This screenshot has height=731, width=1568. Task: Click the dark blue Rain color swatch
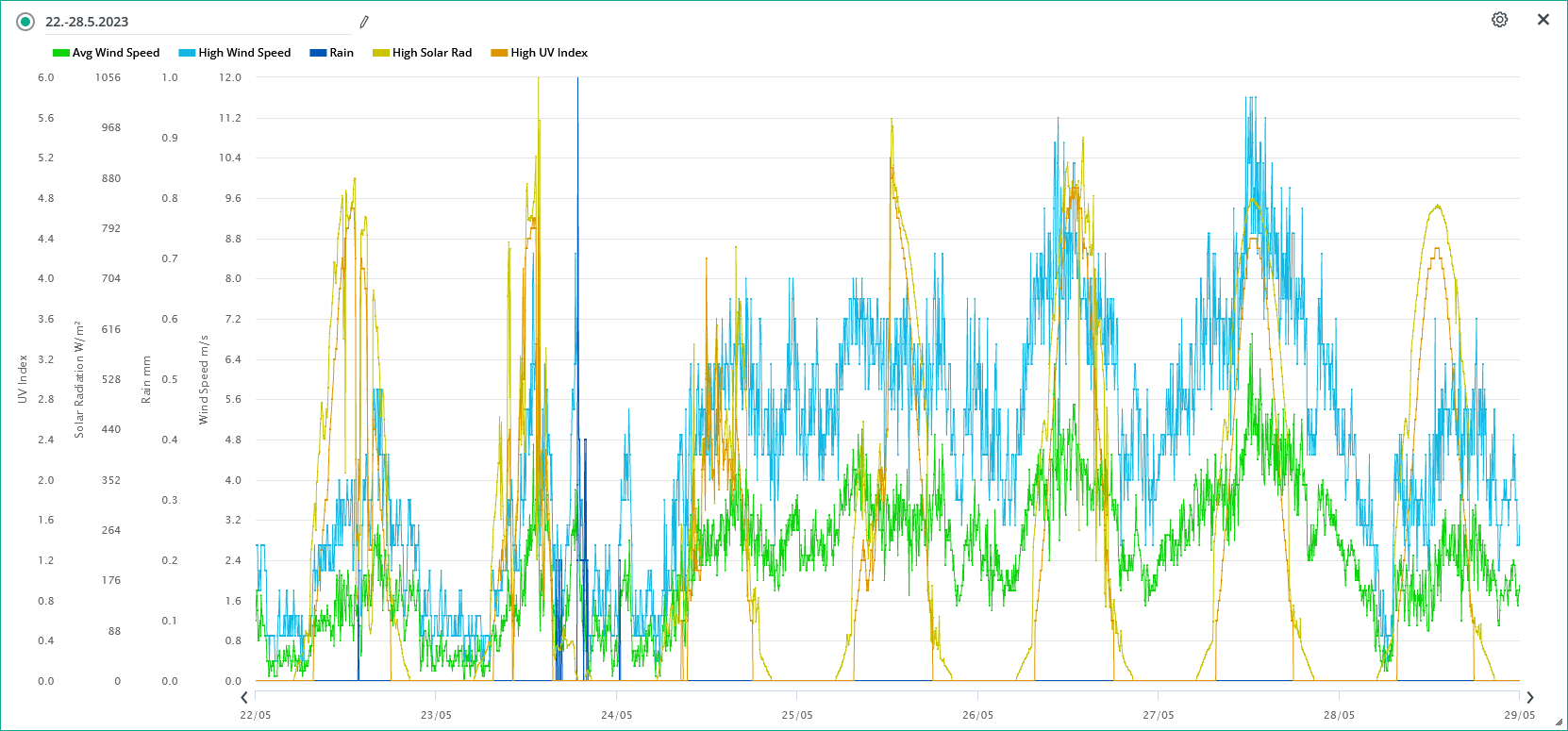[x=318, y=53]
